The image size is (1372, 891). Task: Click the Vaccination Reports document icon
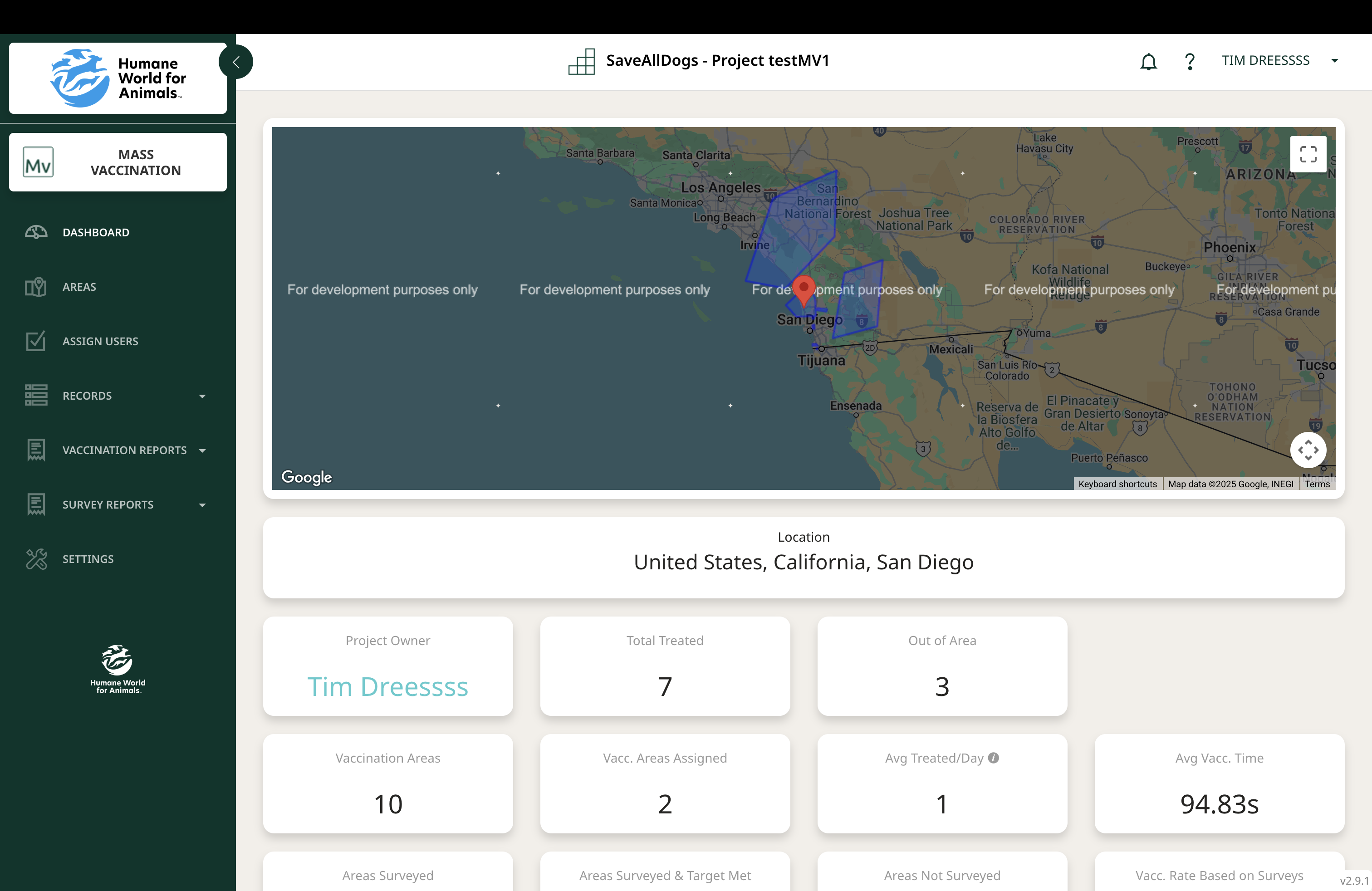36,450
